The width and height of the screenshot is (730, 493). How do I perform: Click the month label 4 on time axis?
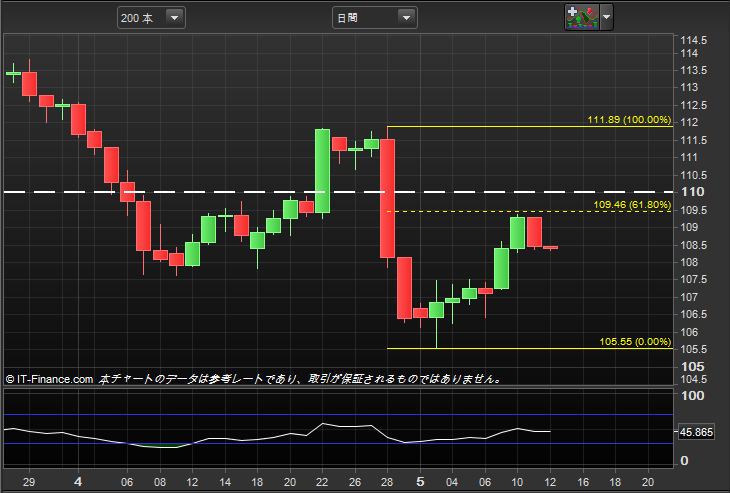click(78, 481)
